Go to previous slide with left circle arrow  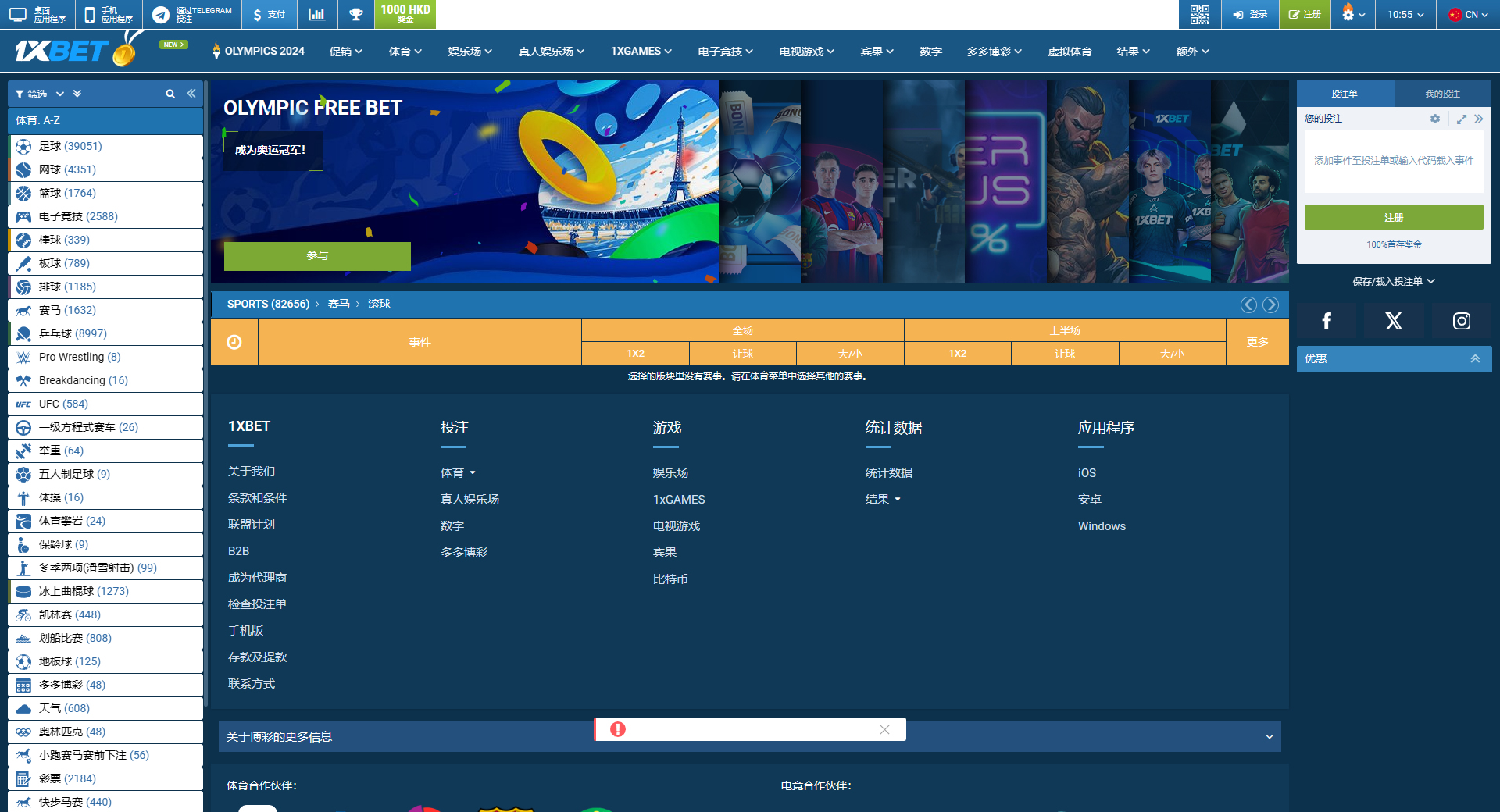(x=1248, y=304)
